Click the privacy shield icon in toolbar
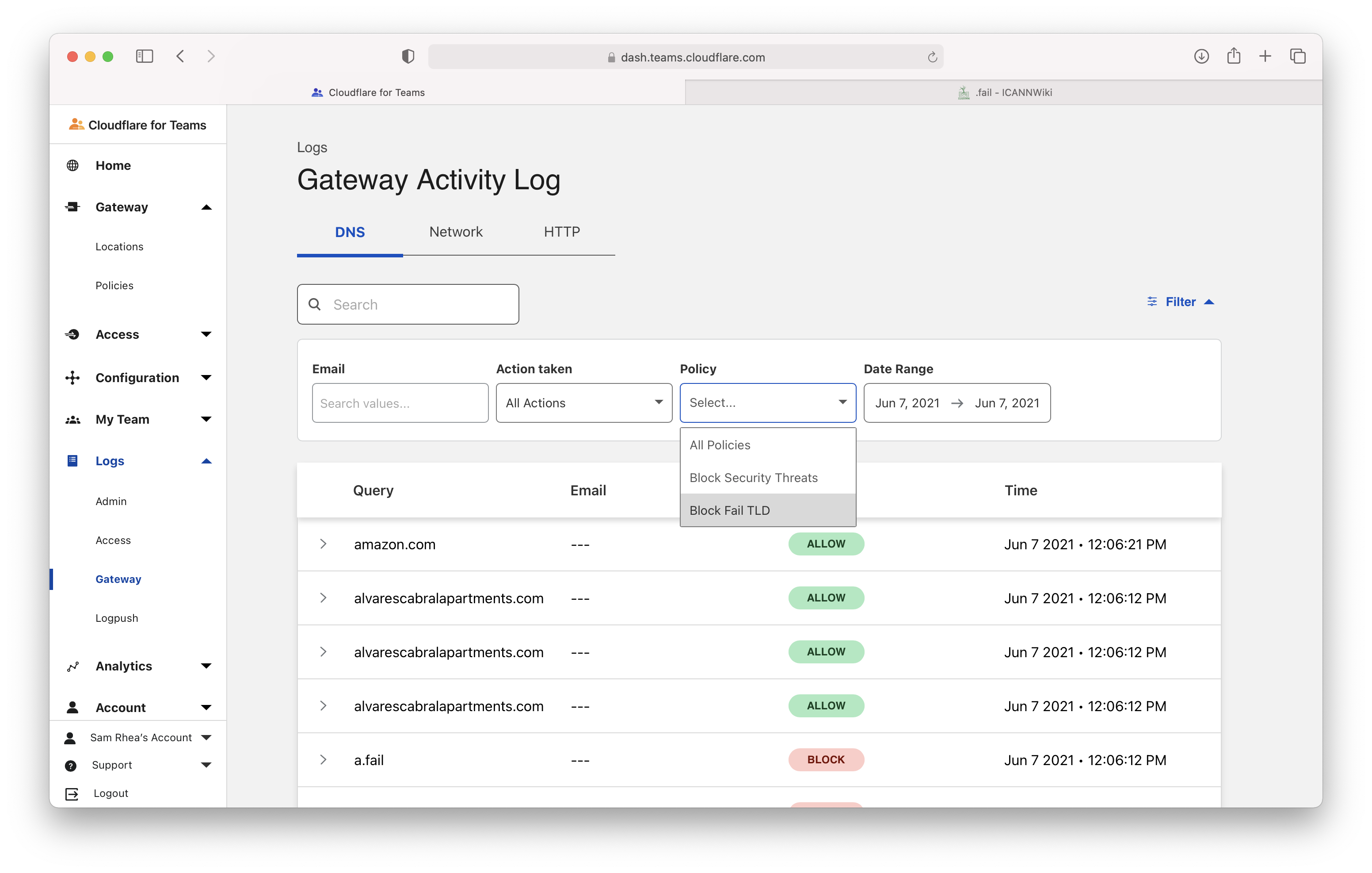 click(408, 57)
